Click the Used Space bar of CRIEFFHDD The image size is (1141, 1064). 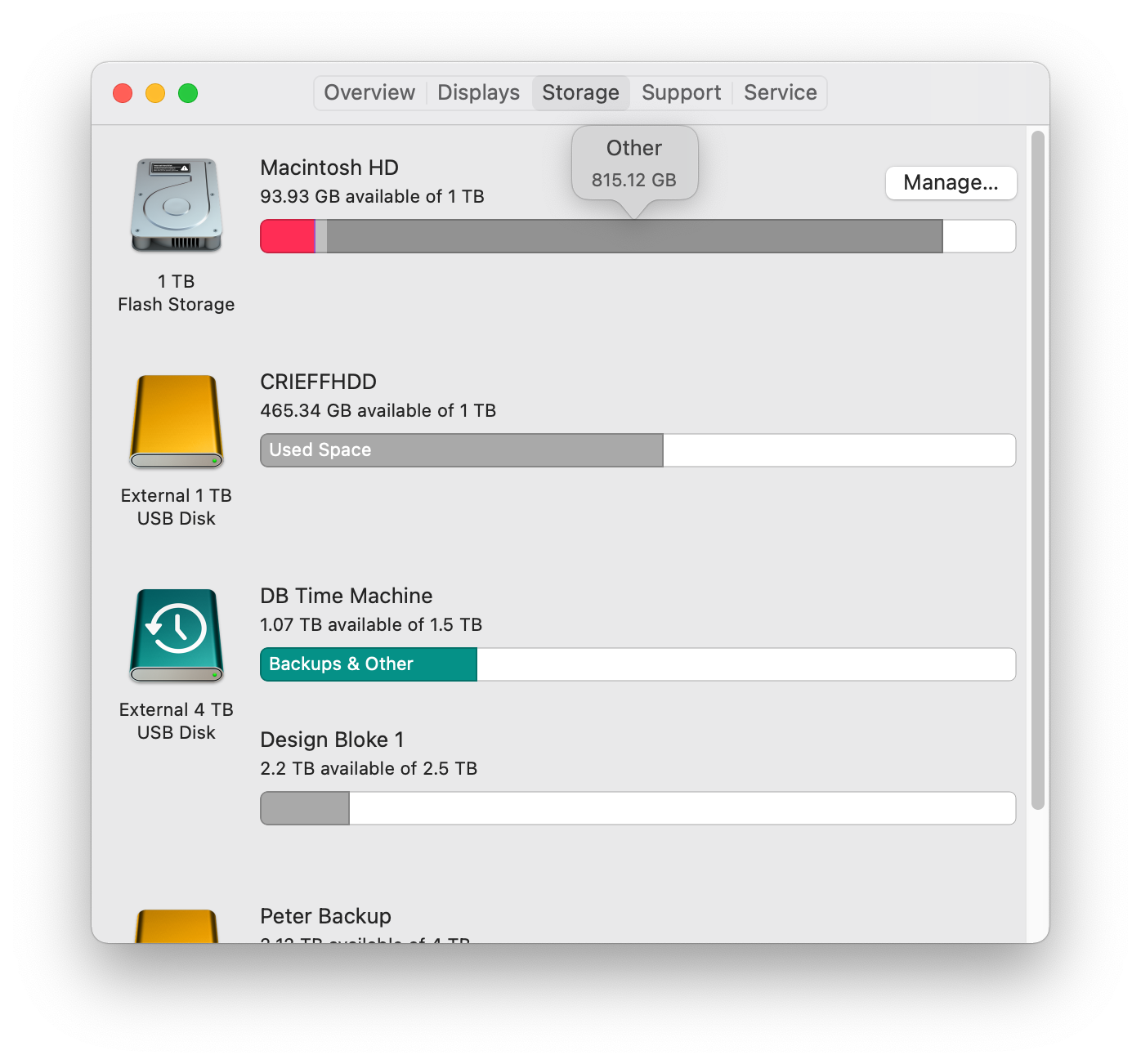point(462,450)
